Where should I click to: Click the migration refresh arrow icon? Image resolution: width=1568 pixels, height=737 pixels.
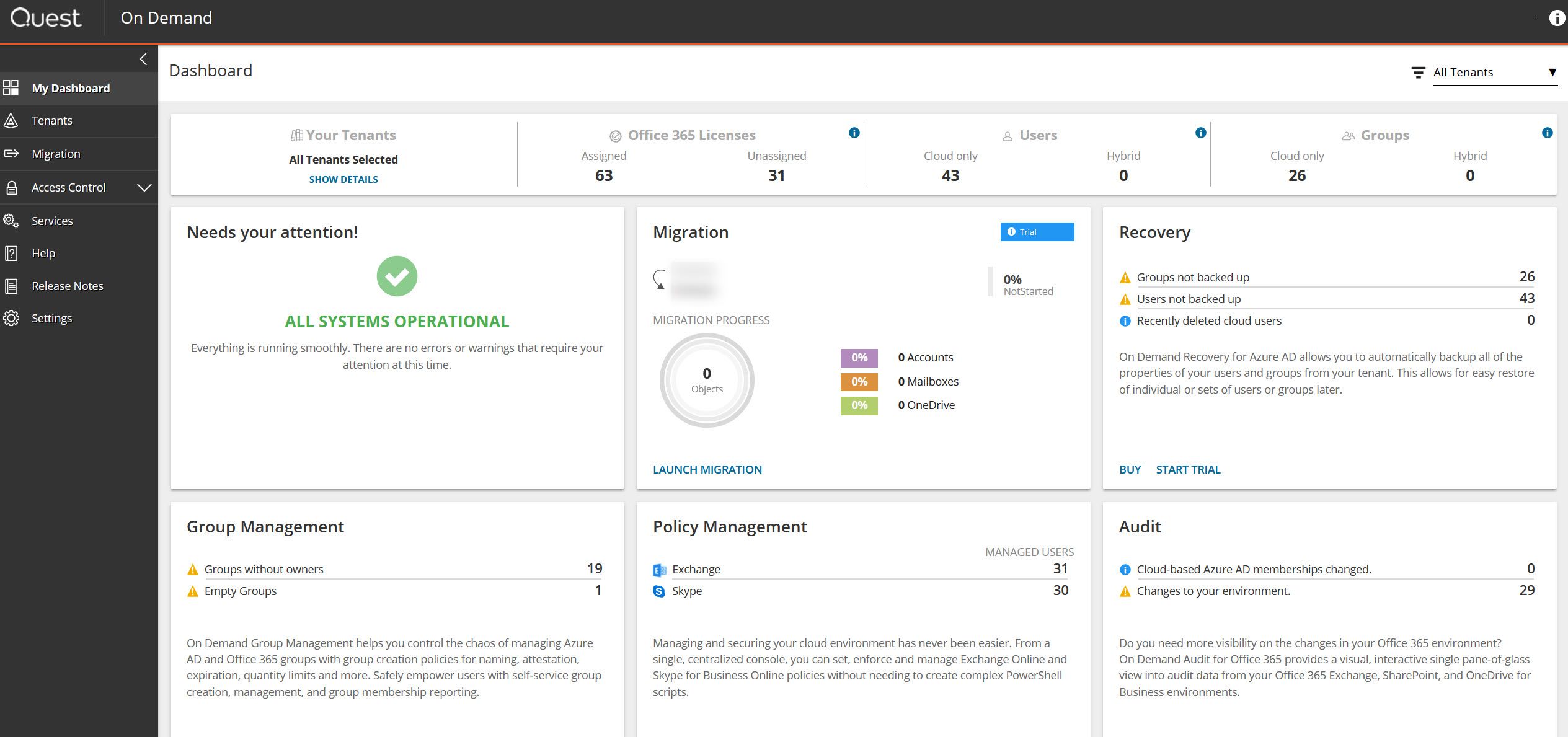(x=659, y=280)
